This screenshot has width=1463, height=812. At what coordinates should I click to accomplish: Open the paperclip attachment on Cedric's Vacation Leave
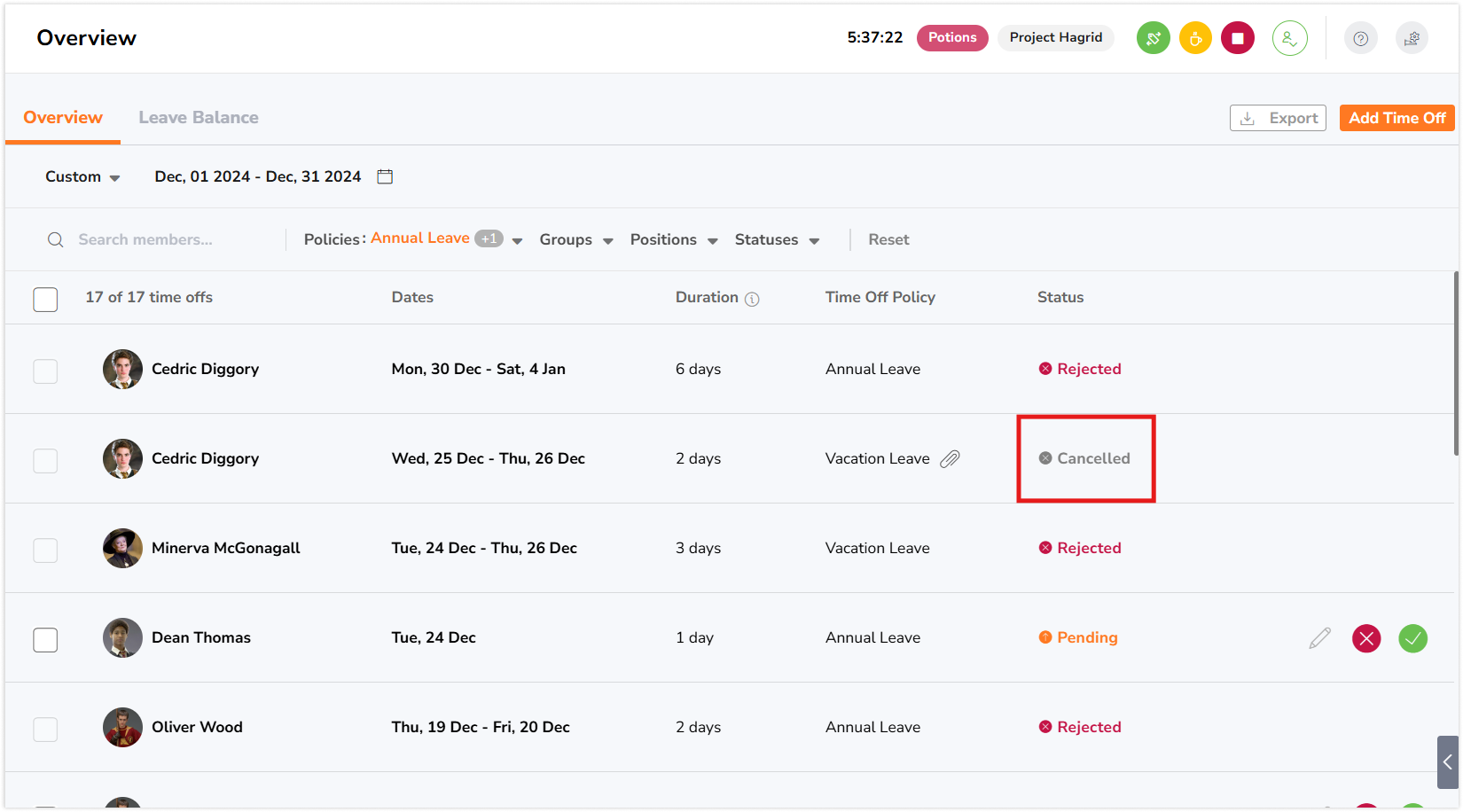click(x=950, y=458)
